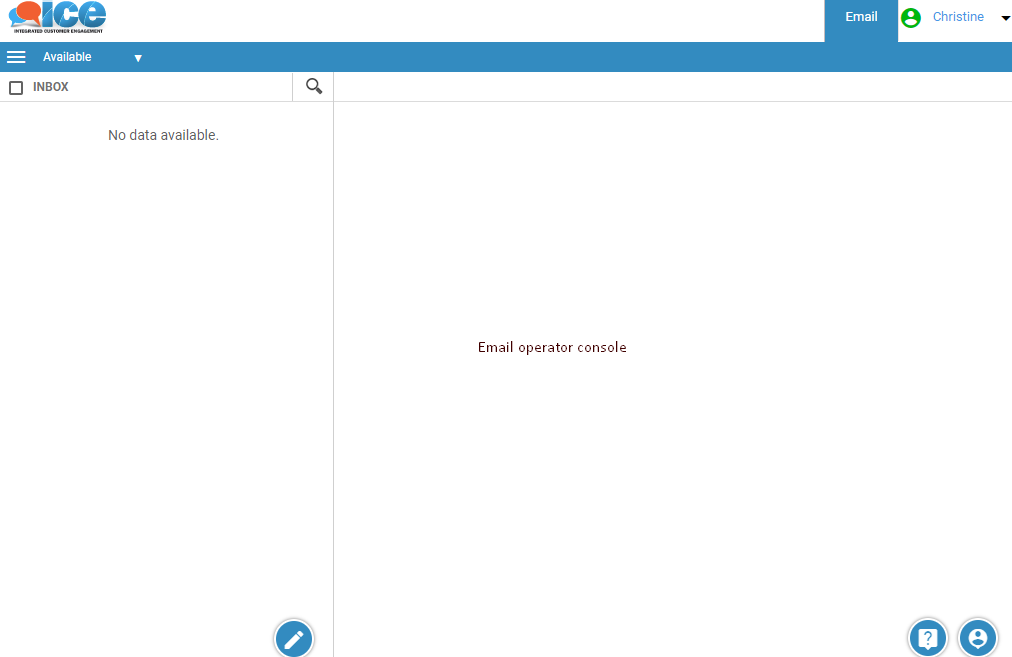This screenshot has height=657, width=1012.
Task: Click the ICE logo in the top left
Action: click(55, 17)
